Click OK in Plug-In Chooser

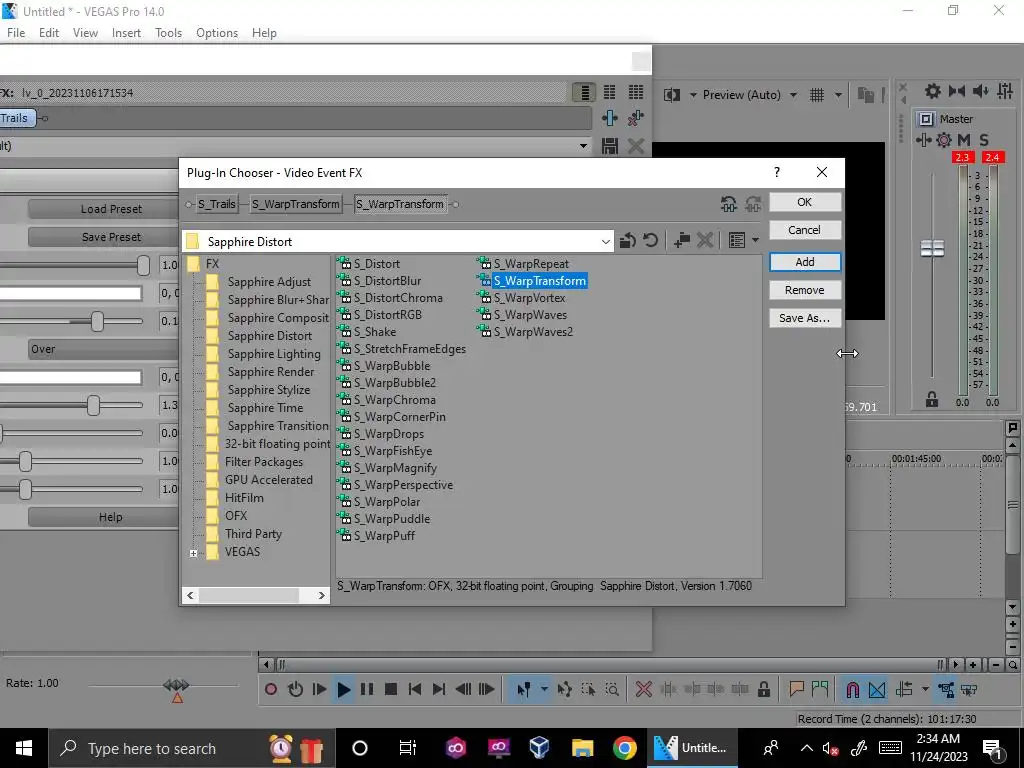pos(805,202)
